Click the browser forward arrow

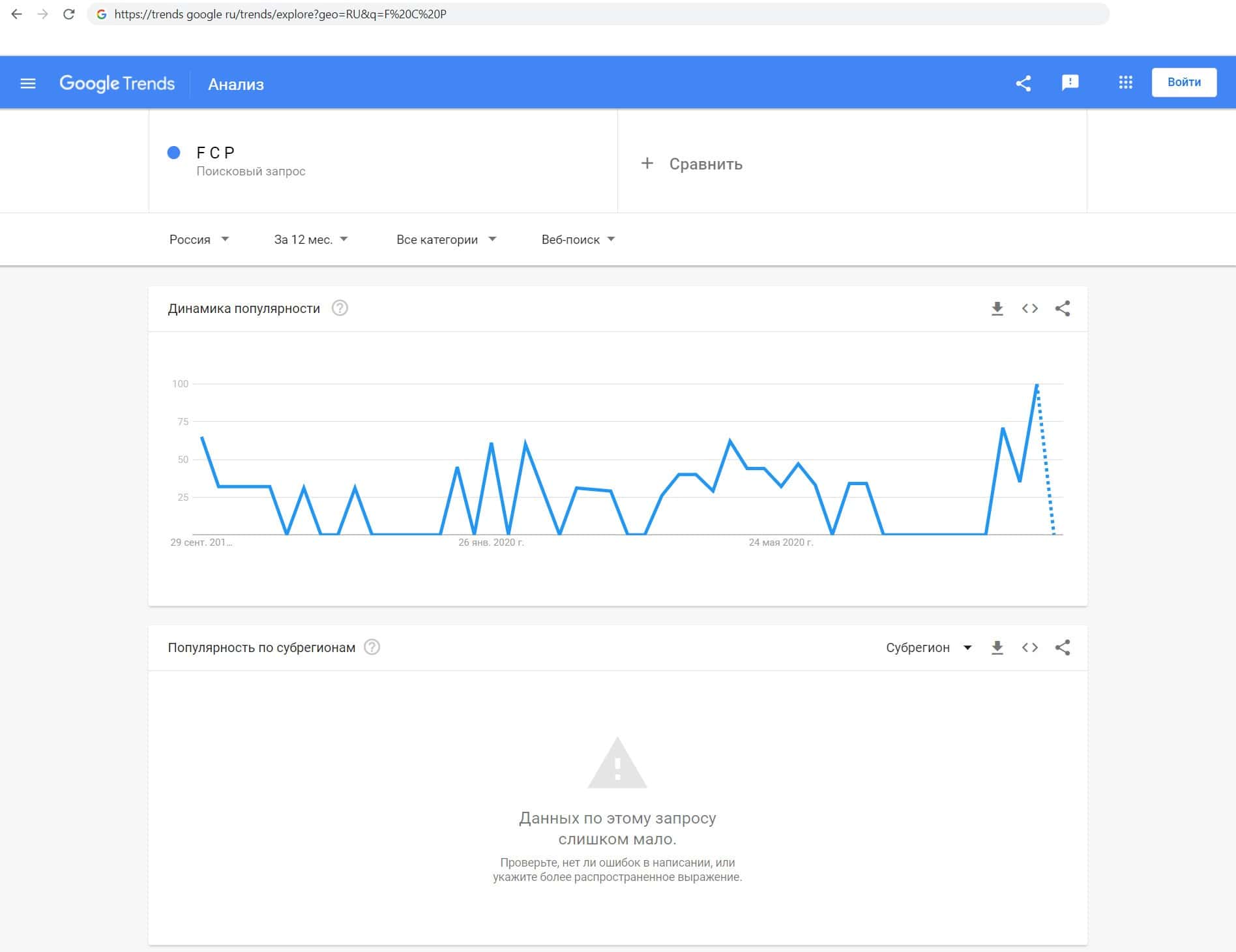pos(43,14)
